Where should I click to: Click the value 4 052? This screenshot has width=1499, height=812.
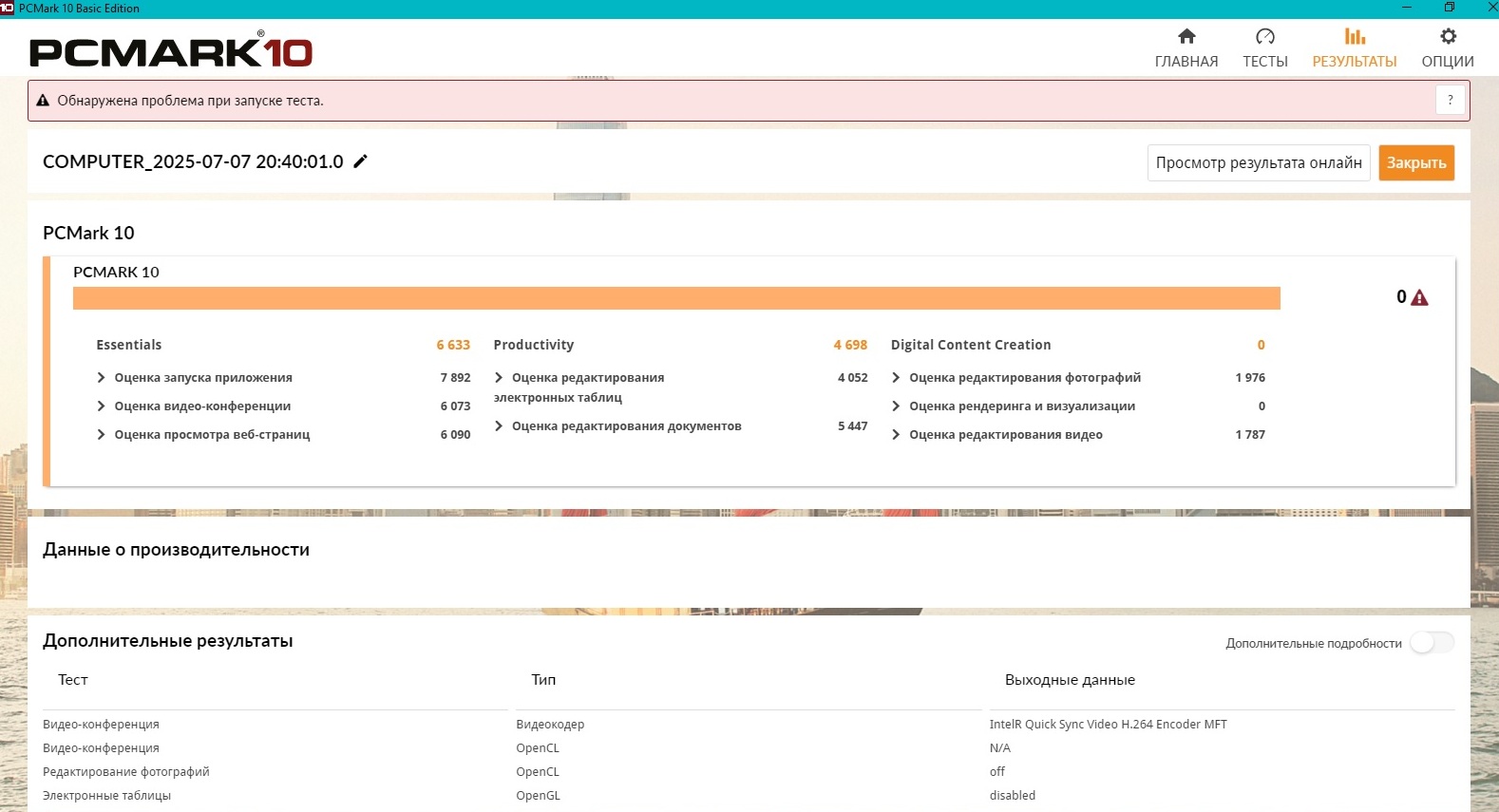coord(853,378)
